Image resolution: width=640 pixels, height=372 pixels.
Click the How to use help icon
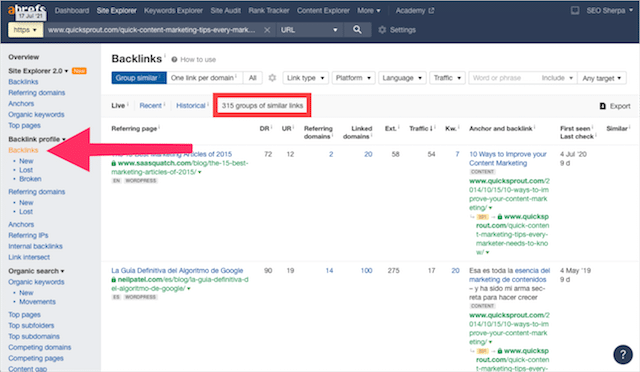pos(174,60)
